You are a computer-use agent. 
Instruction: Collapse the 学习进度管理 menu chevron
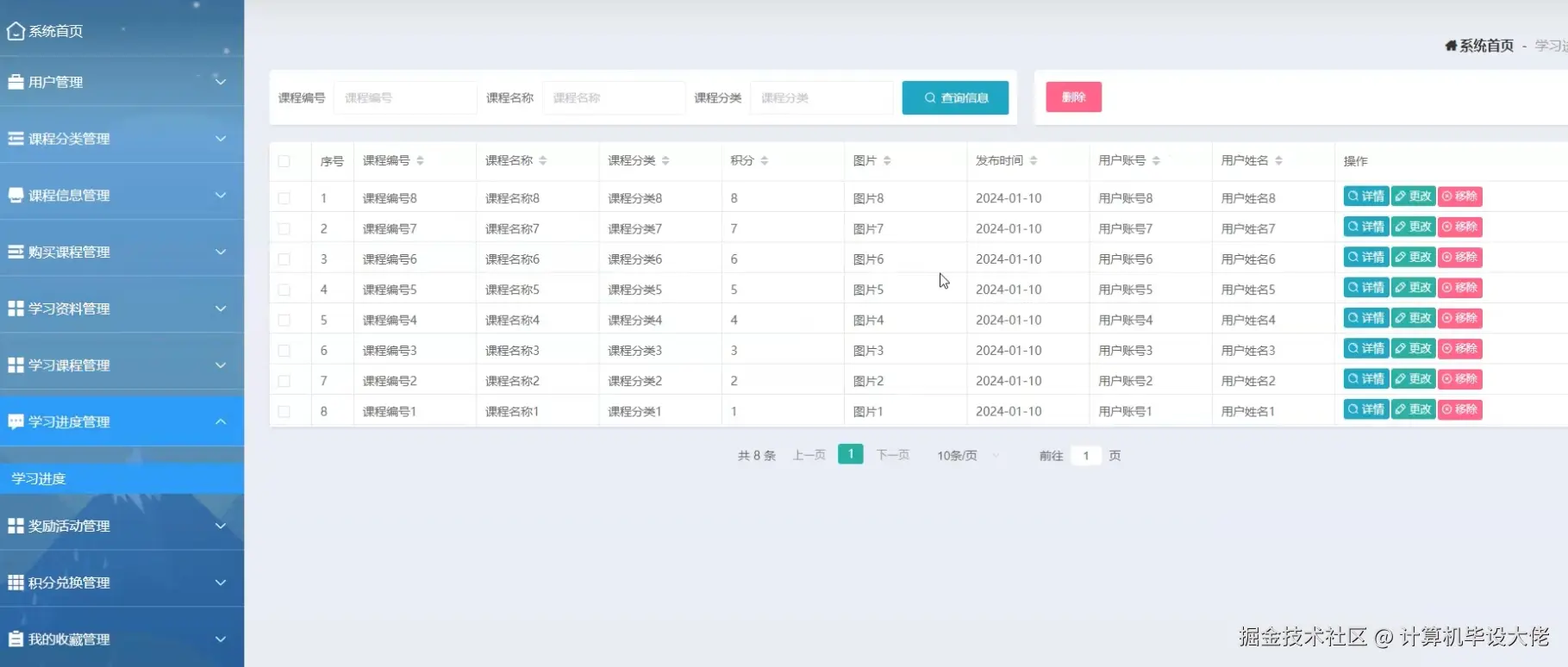coord(221,421)
